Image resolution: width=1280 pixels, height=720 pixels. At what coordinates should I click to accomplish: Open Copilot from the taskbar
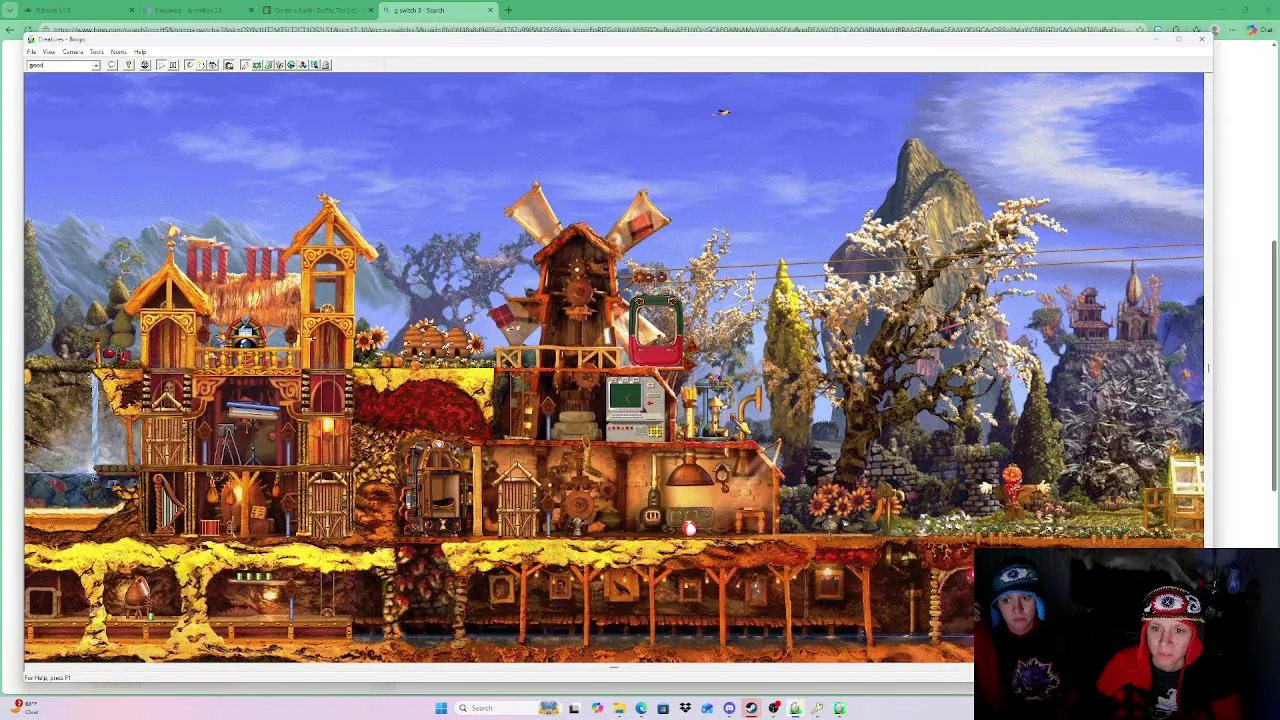[x=598, y=708]
